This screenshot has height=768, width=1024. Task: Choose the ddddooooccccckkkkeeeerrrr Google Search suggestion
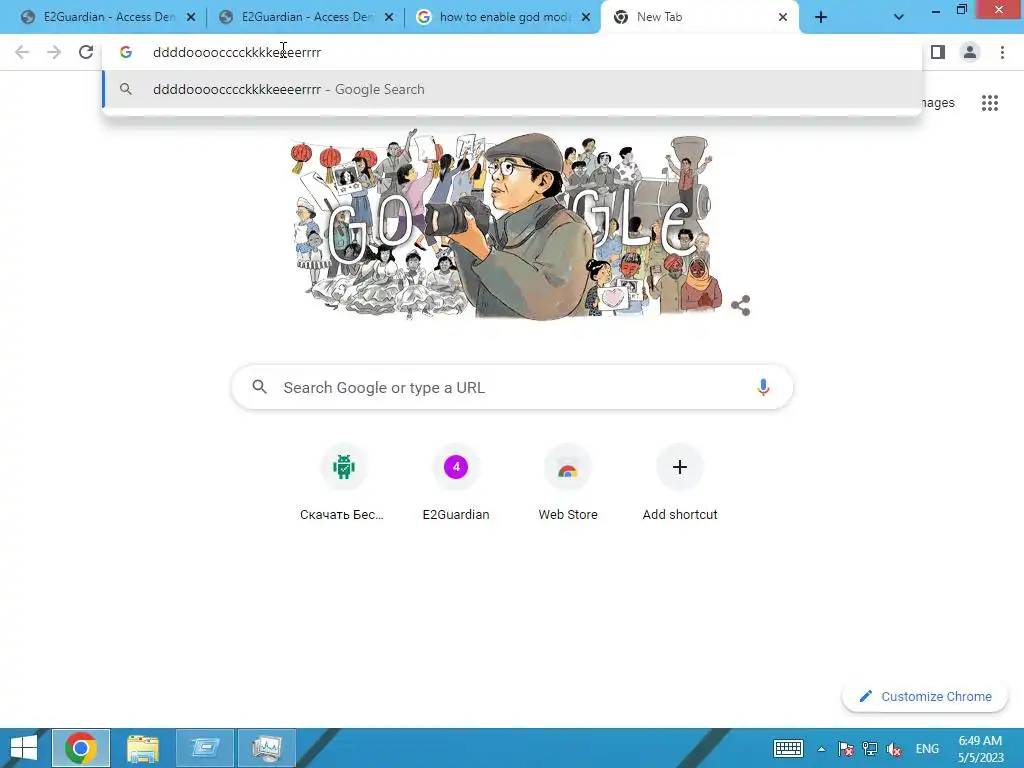(512, 89)
